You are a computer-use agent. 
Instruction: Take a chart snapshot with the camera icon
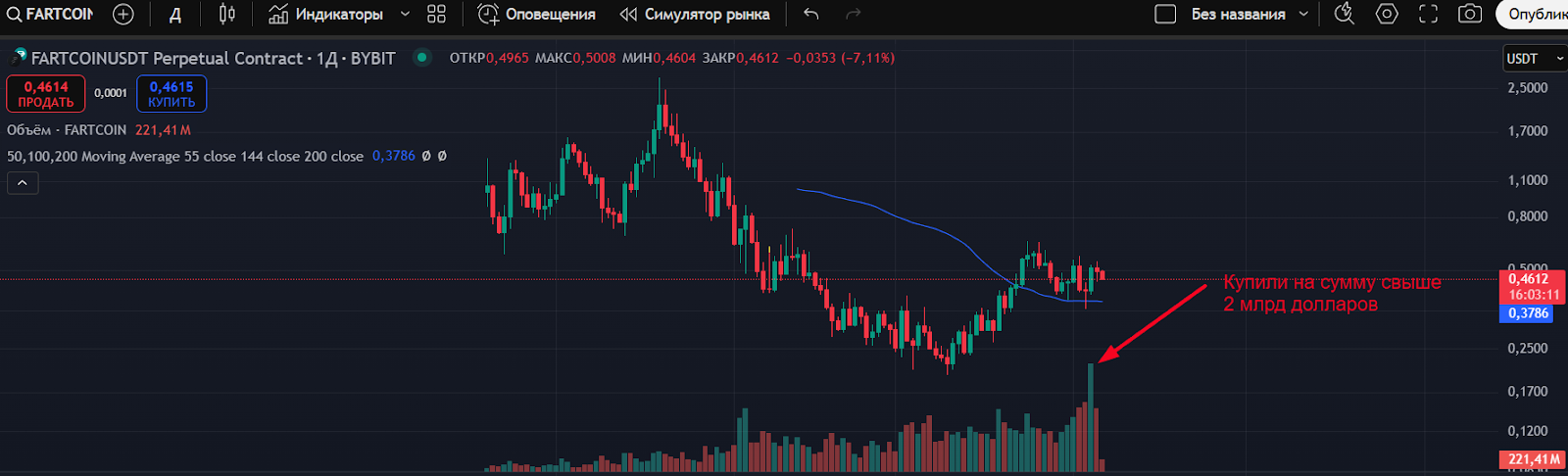[1470, 15]
